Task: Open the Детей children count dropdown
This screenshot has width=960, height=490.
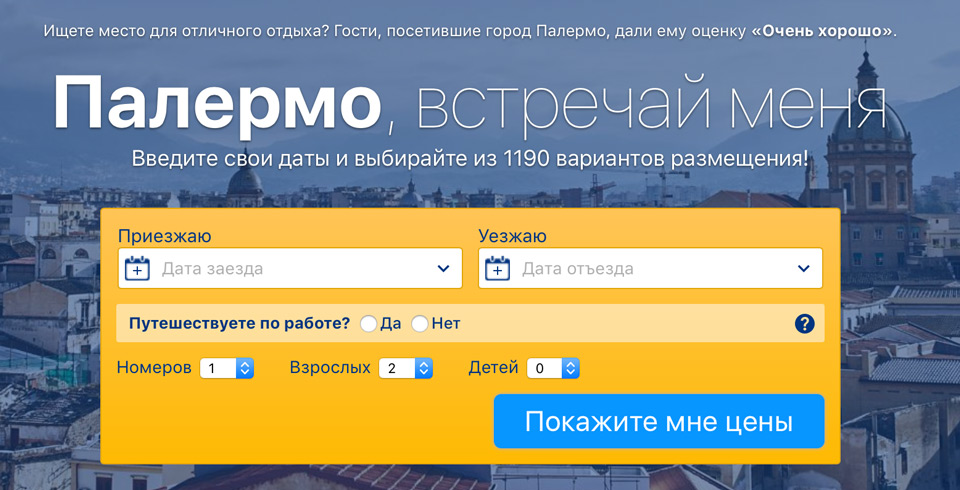Action: tap(553, 368)
